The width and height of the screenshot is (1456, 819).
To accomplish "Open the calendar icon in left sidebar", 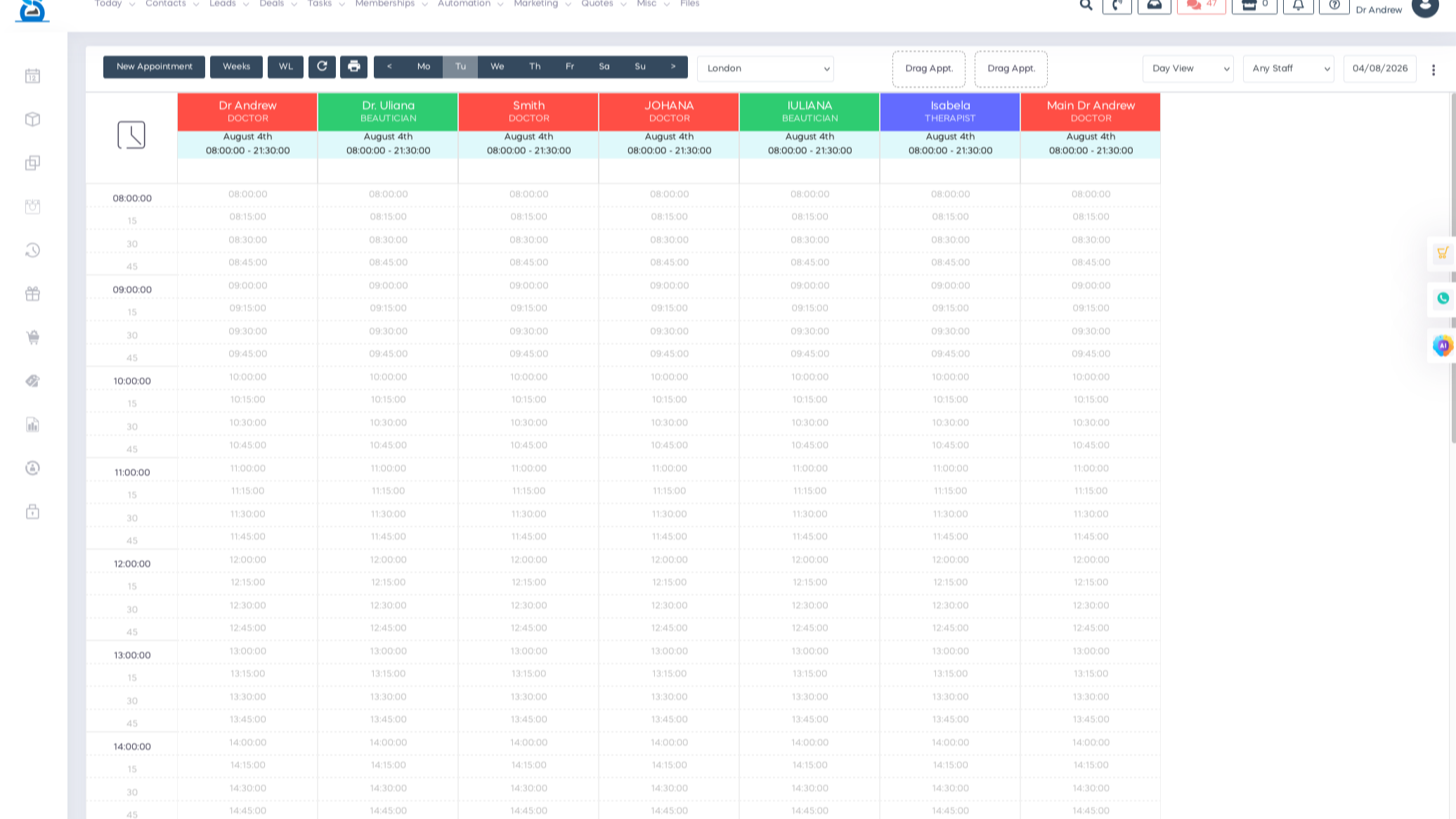I will 32,76.
